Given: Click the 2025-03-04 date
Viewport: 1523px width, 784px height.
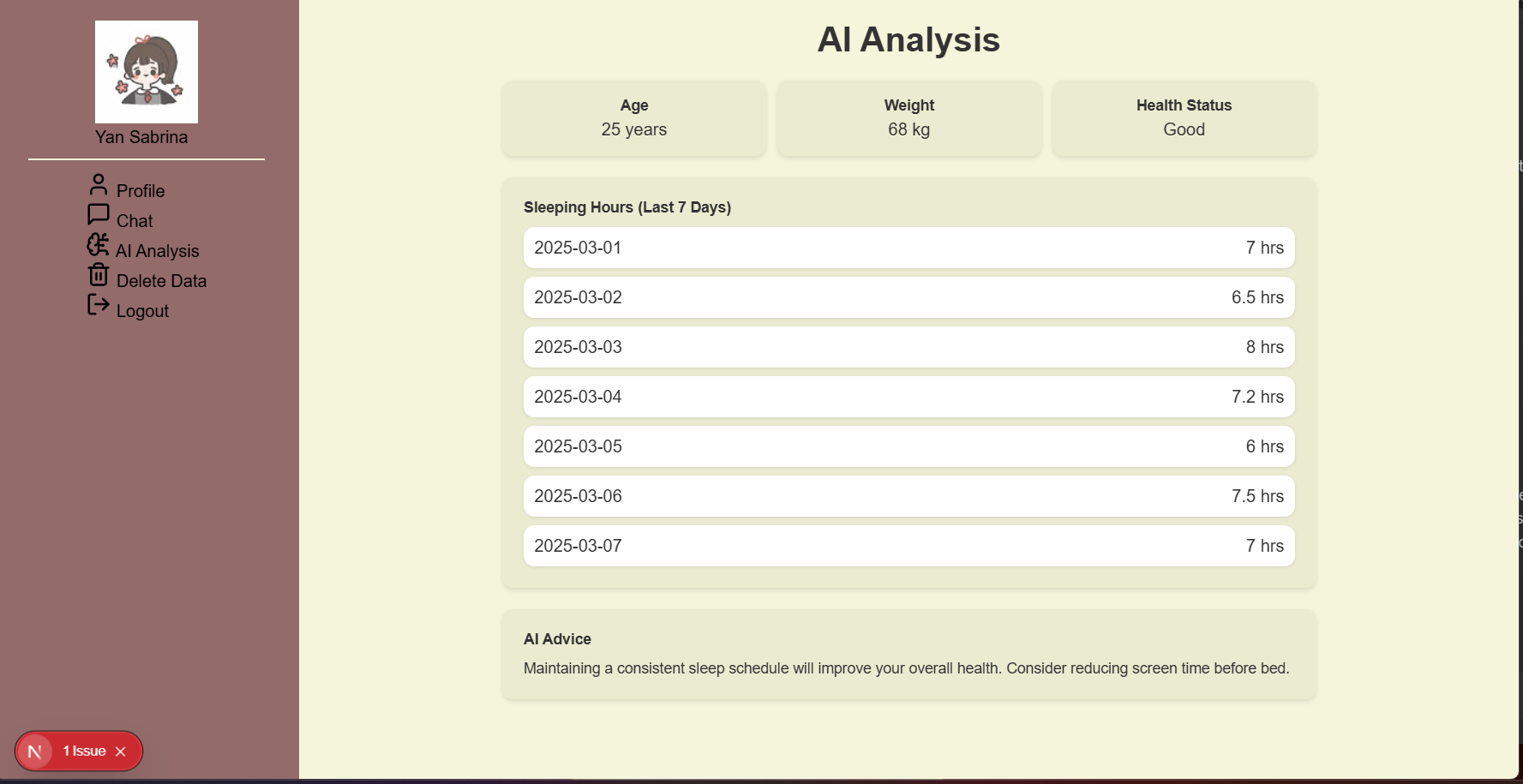Looking at the screenshot, I should point(578,397).
